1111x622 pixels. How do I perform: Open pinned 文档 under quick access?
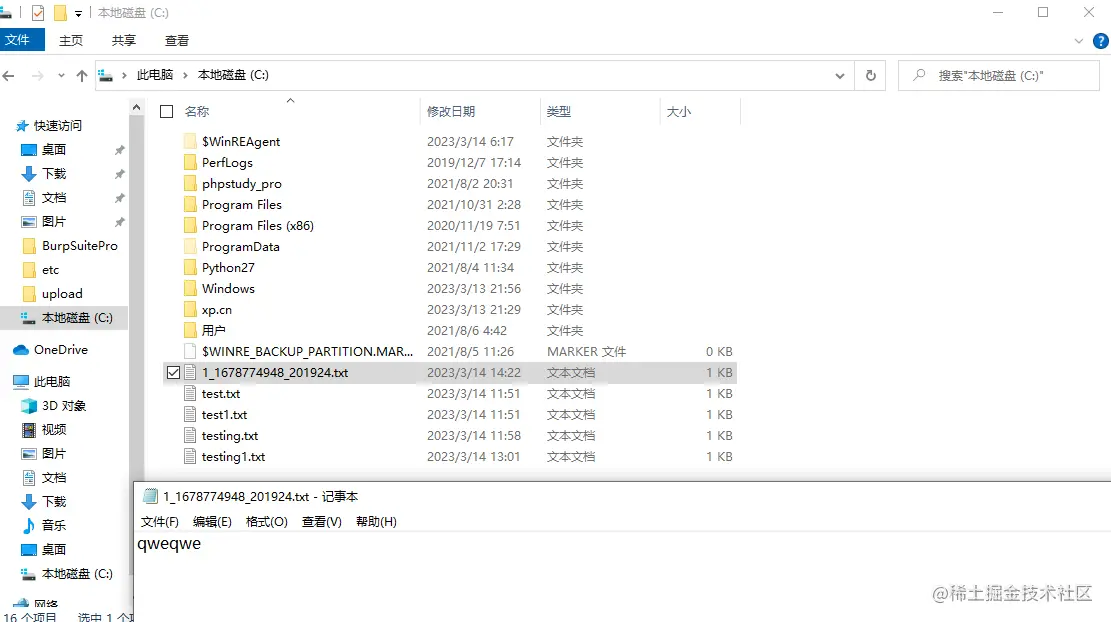(54, 198)
